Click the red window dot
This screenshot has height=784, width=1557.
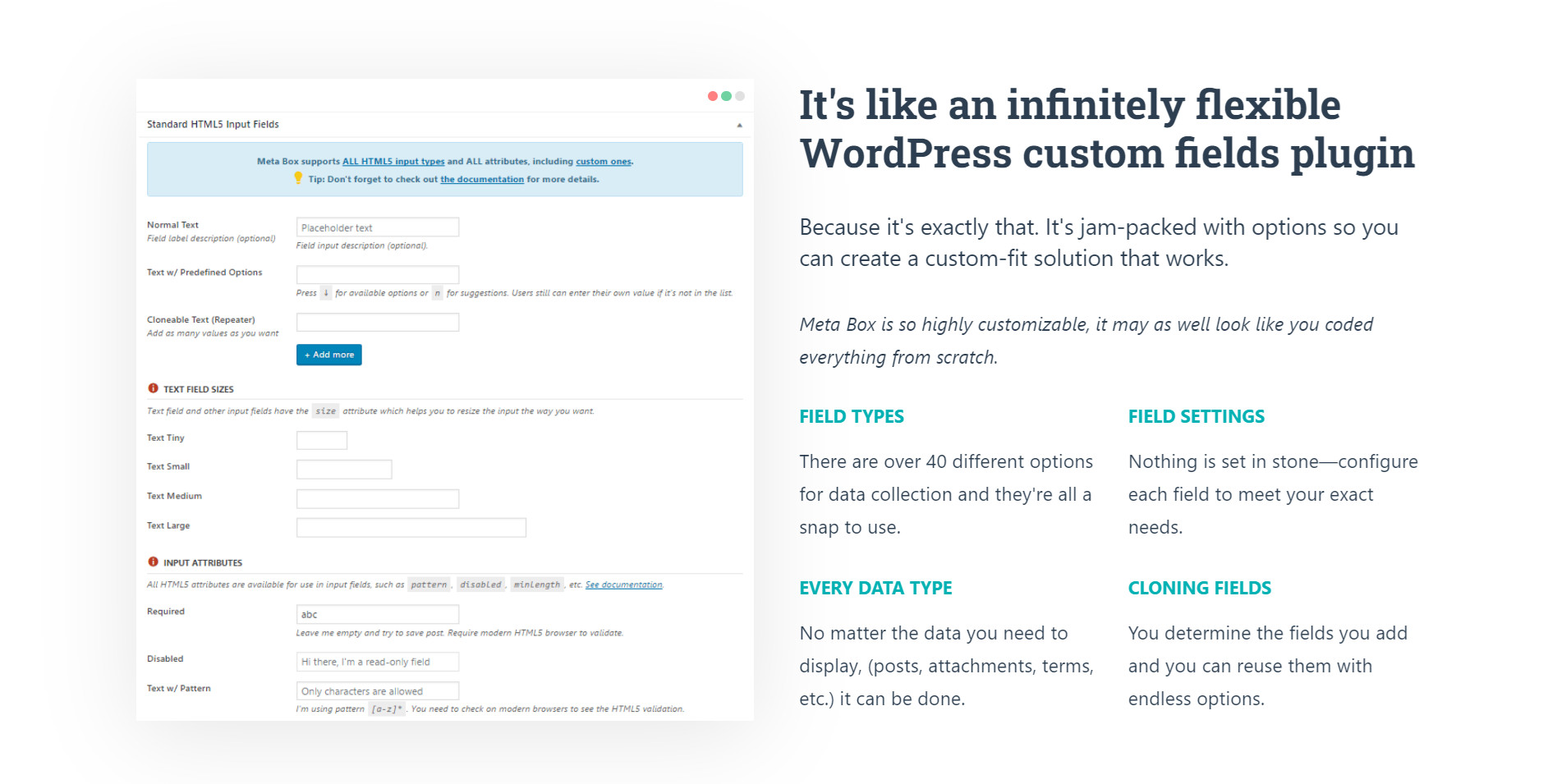click(713, 96)
